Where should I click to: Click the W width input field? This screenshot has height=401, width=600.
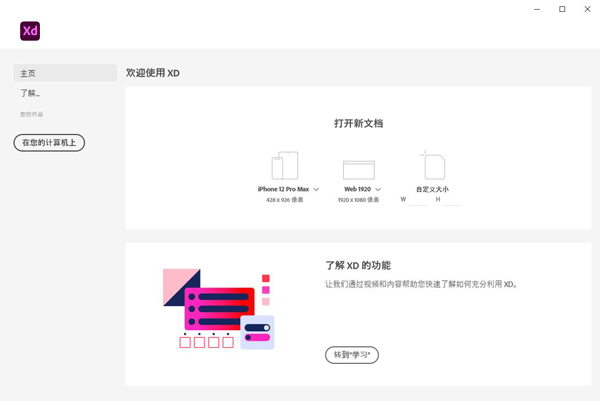[x=418, y=200]
